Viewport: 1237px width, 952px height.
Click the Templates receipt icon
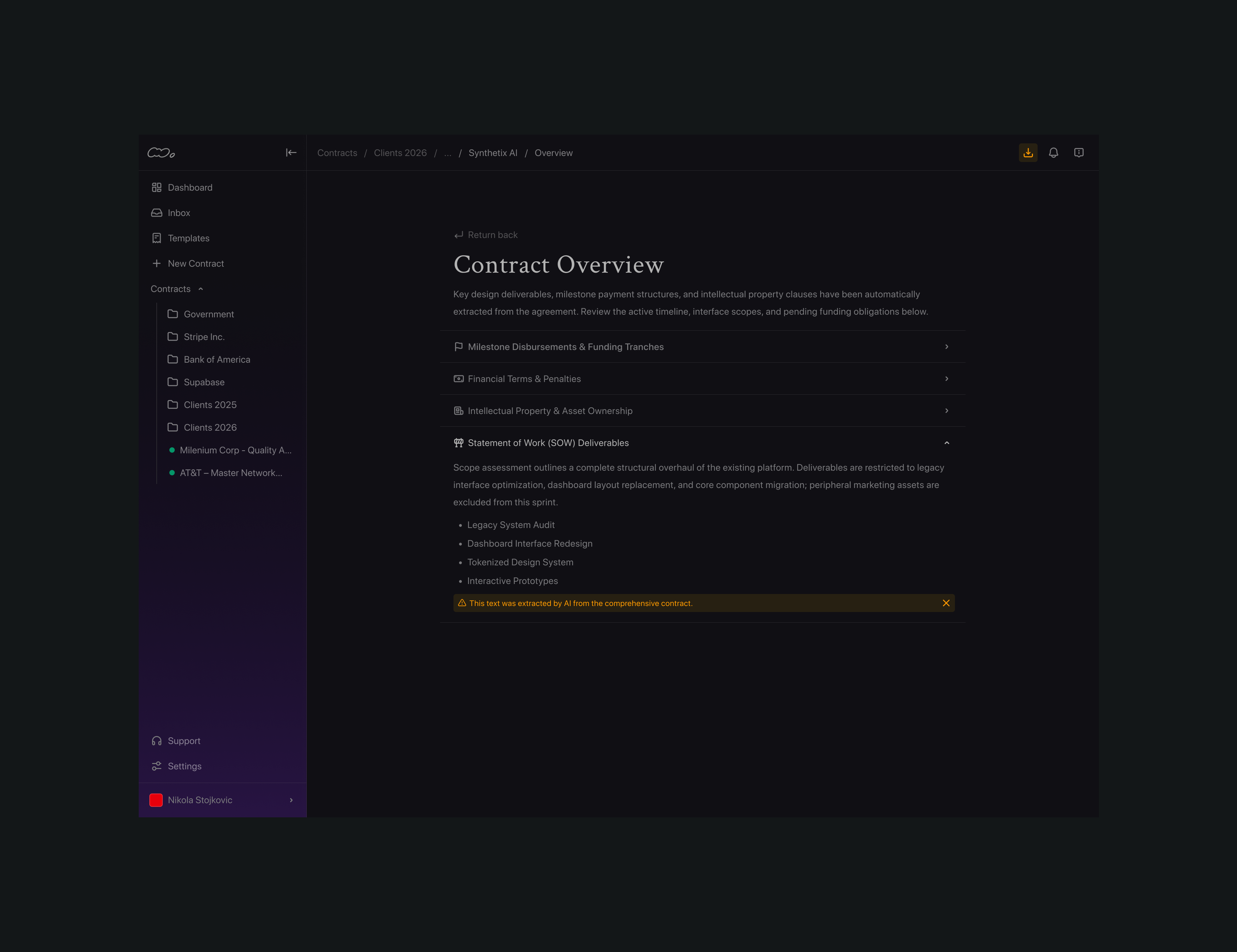tap(157, 238)
